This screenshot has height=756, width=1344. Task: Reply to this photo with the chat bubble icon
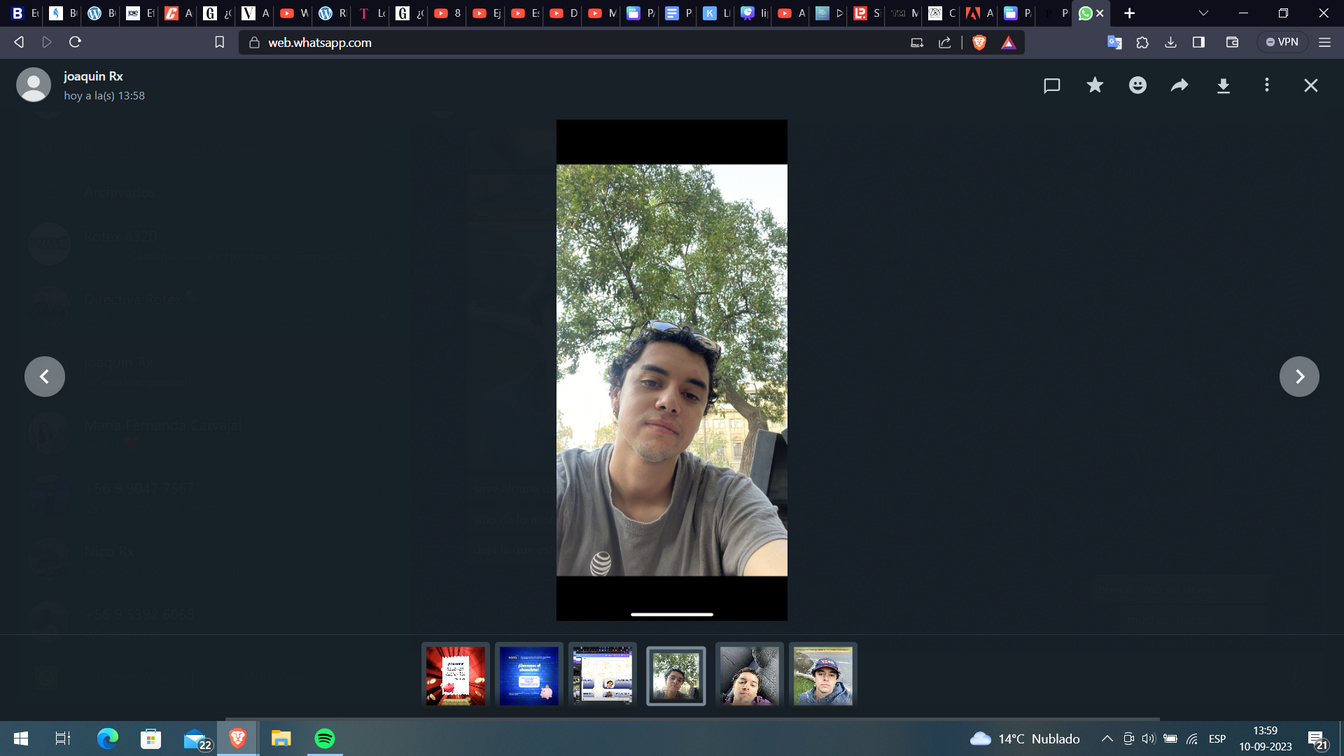tap(1052, 86)
